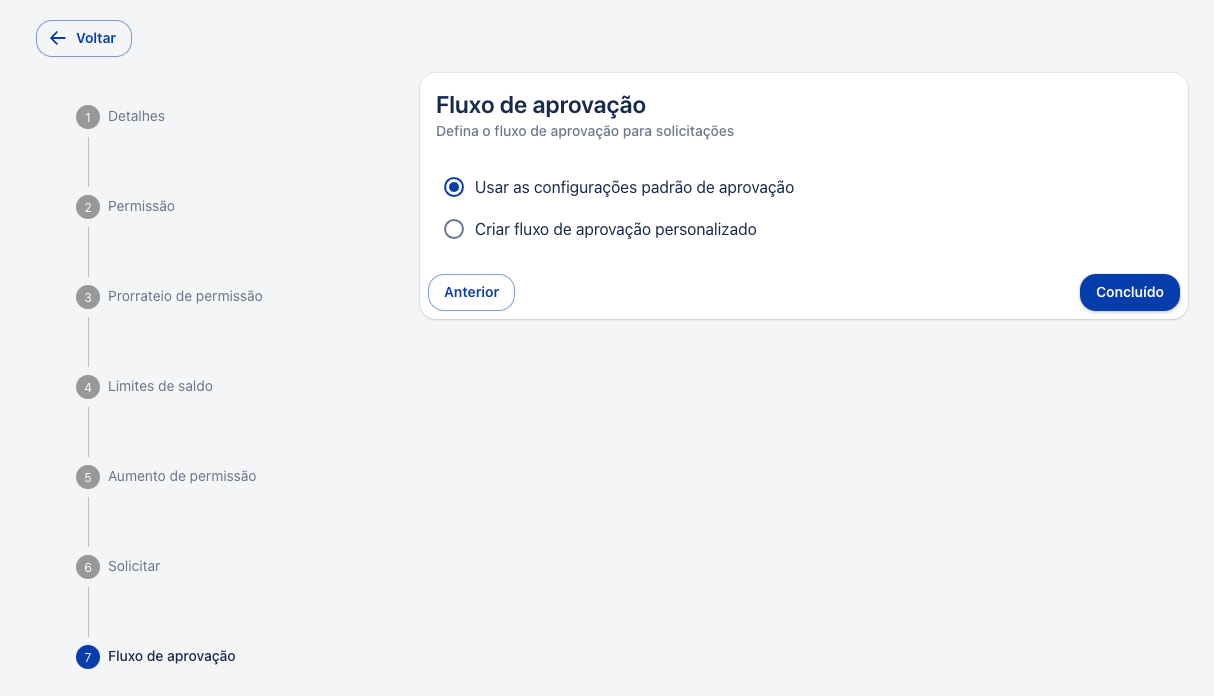The width and height of the screenshot is (1214, 696).
Task: Click the active step 7 blue circle
Action: [88, 657]
